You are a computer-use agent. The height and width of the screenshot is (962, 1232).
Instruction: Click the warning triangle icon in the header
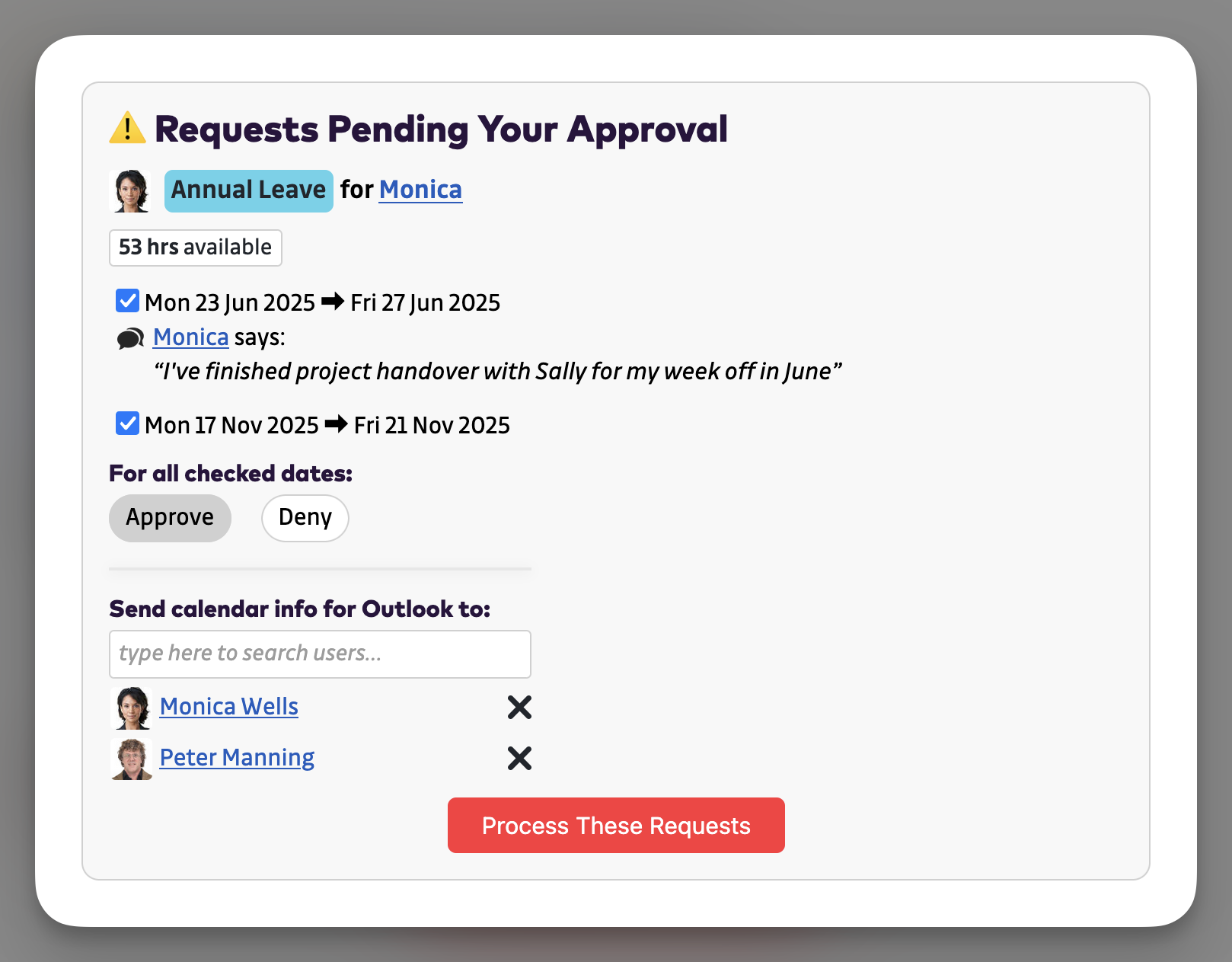pos(128,129)
